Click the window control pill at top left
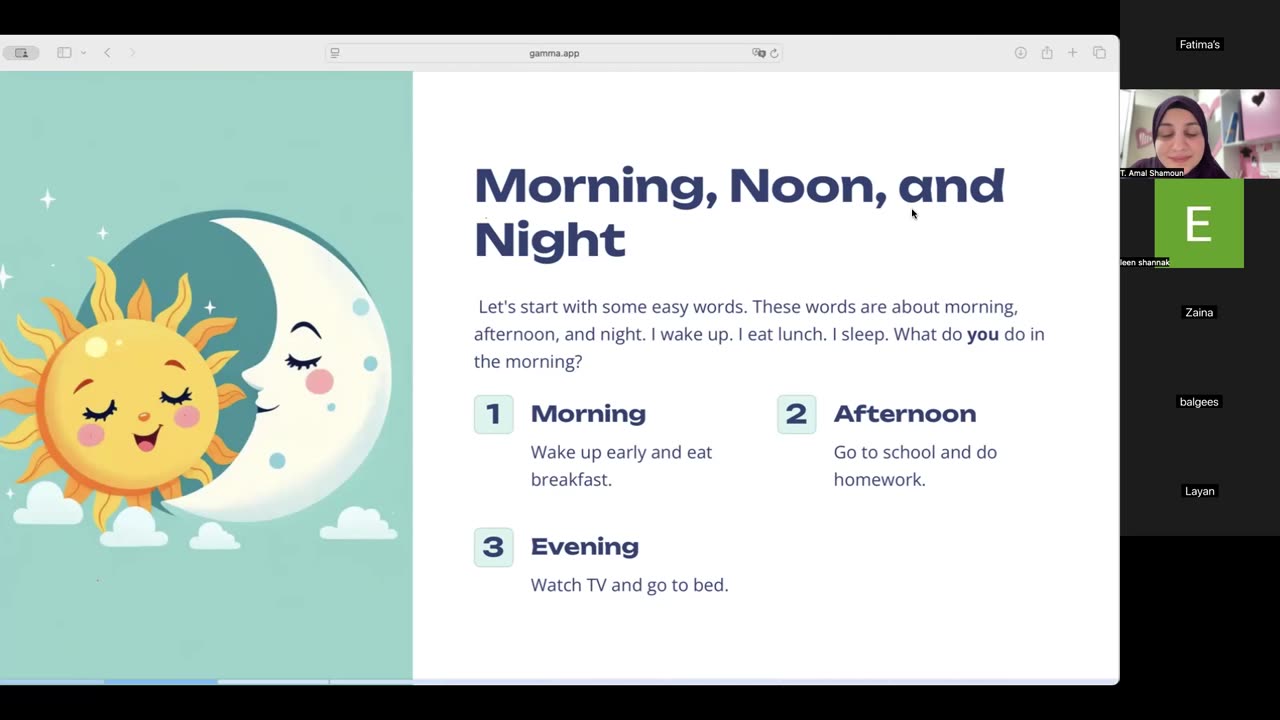The height and width of the screenshot is (720, 1280). 21,53
